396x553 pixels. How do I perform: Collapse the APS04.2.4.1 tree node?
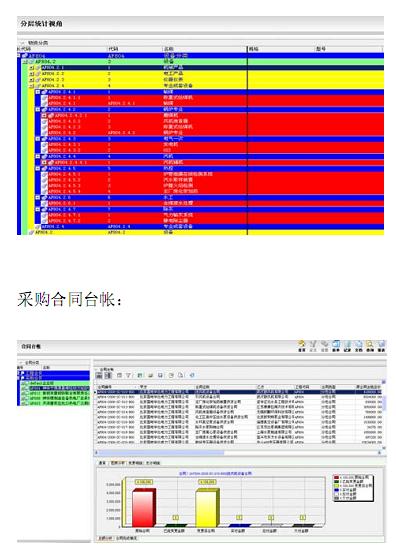(x=38, y=92)
